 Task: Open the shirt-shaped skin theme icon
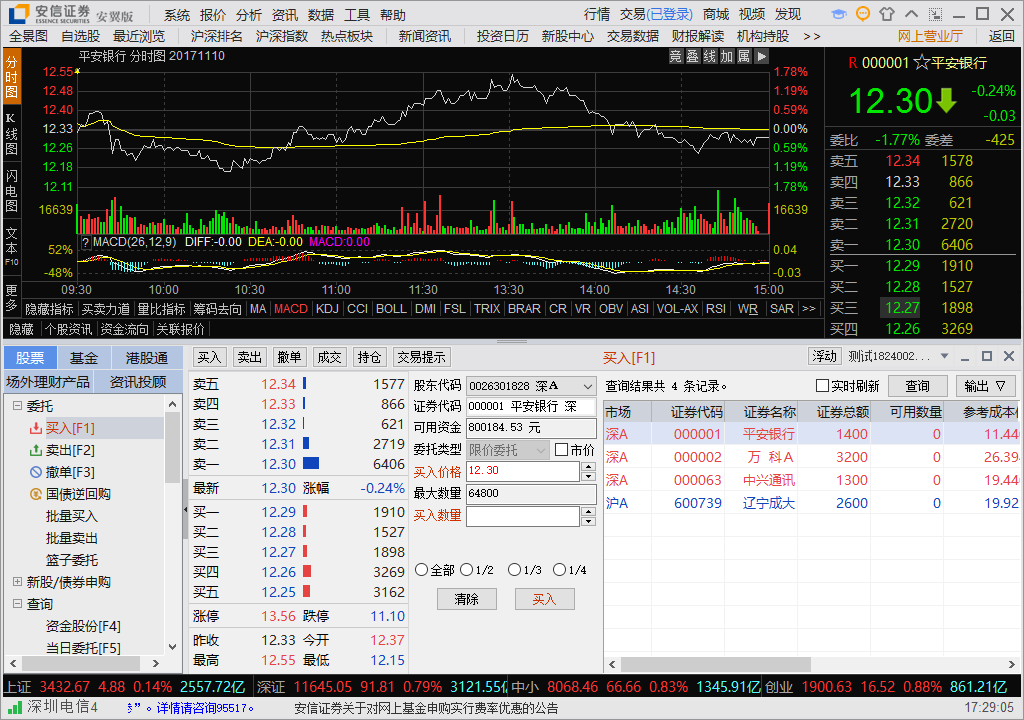887,14
